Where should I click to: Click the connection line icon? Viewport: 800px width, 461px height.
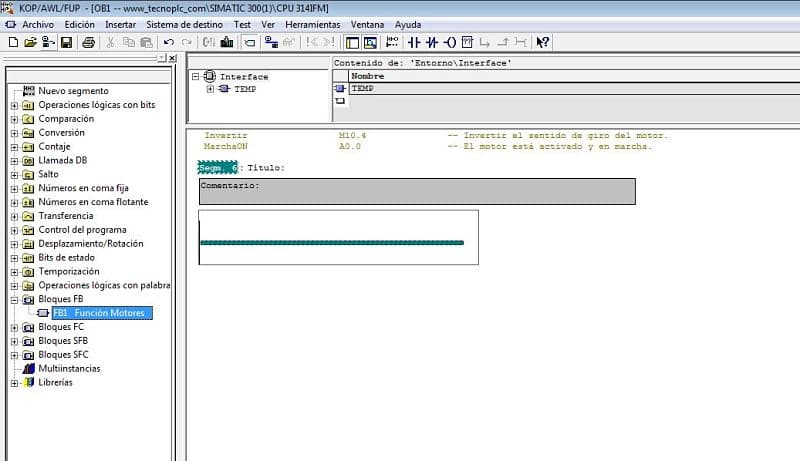[520, 42]
